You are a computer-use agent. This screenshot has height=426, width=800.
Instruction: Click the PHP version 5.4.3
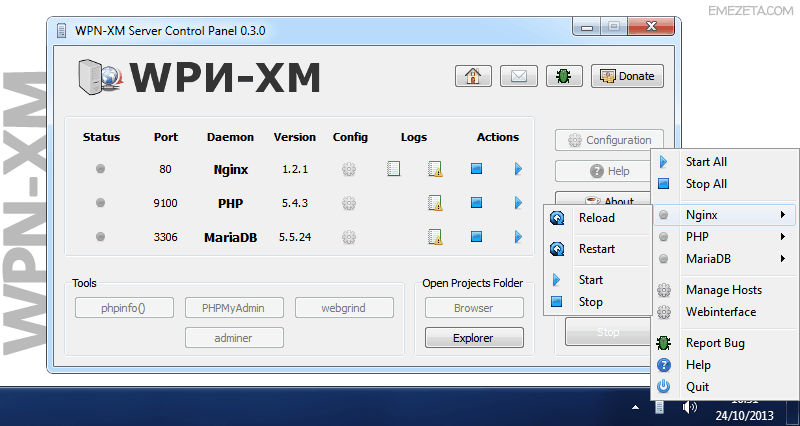point(295,203)
